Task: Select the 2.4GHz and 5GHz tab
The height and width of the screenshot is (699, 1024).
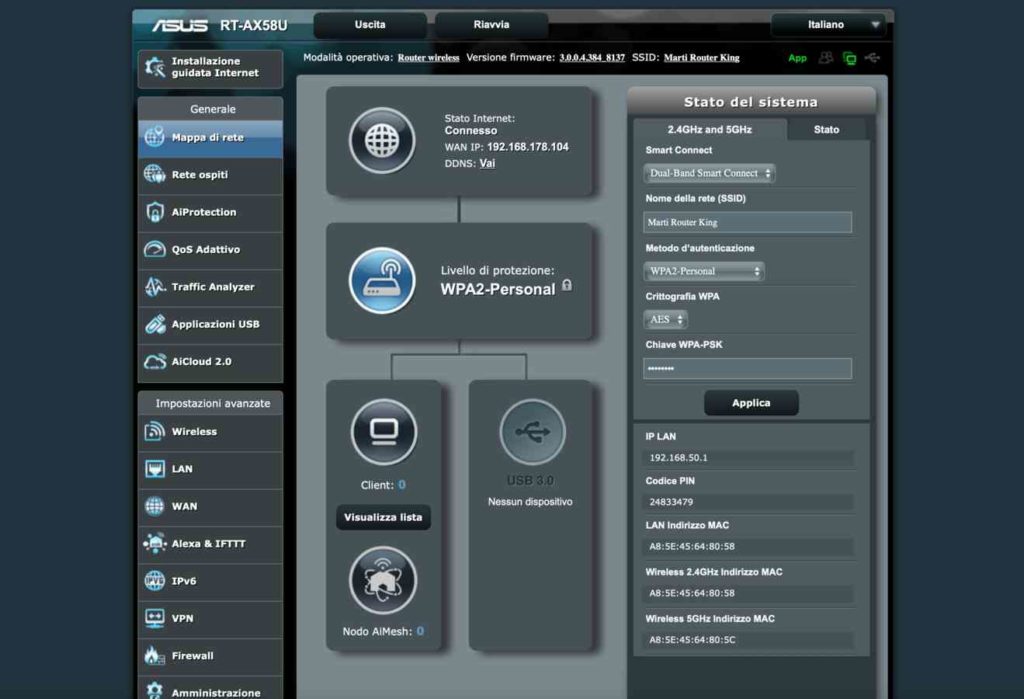Action: (709, 130)
